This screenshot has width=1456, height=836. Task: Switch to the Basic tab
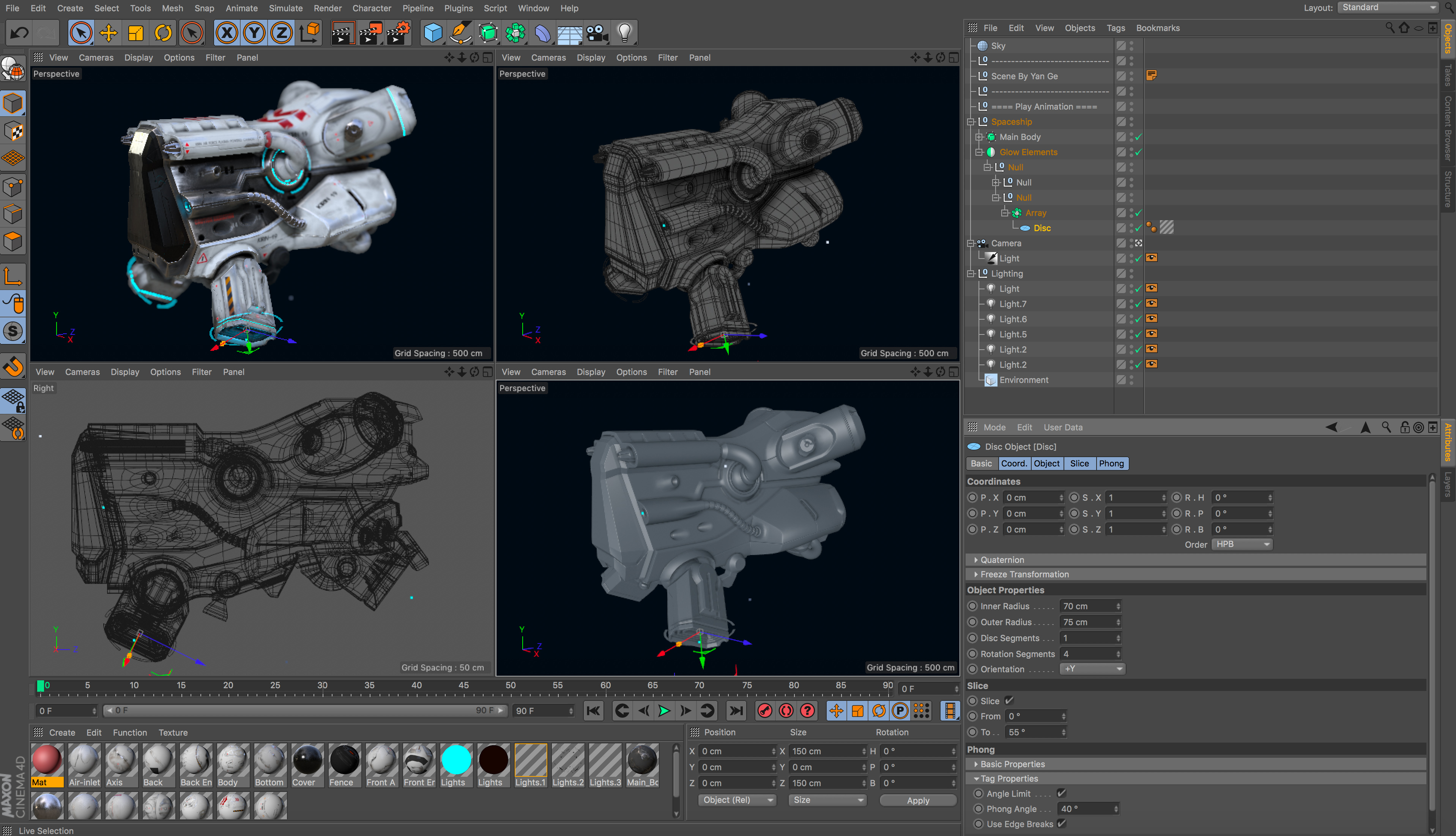tap(981, 463)
